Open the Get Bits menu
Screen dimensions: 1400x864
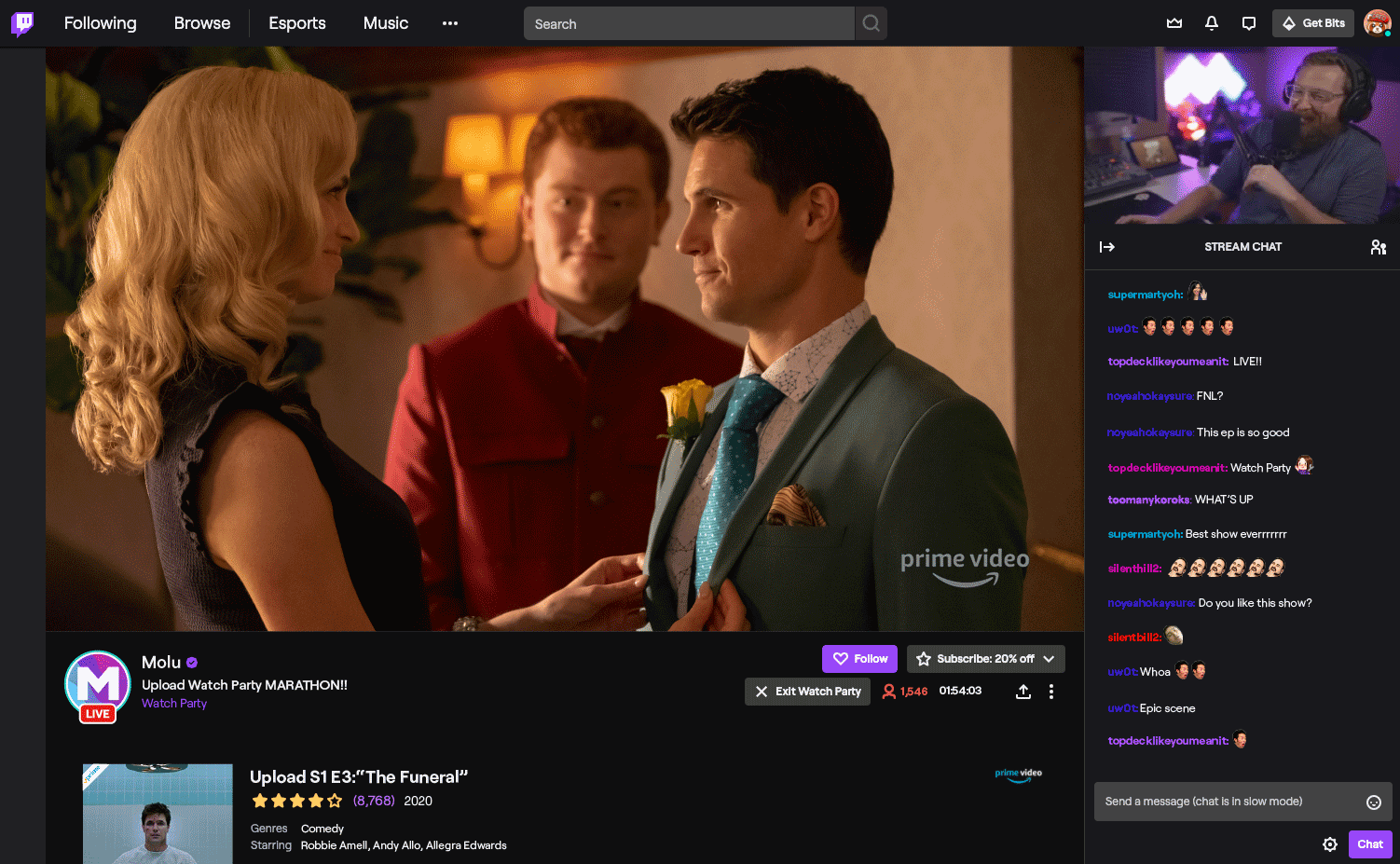pyautogui.click(x=1312, y=22)
